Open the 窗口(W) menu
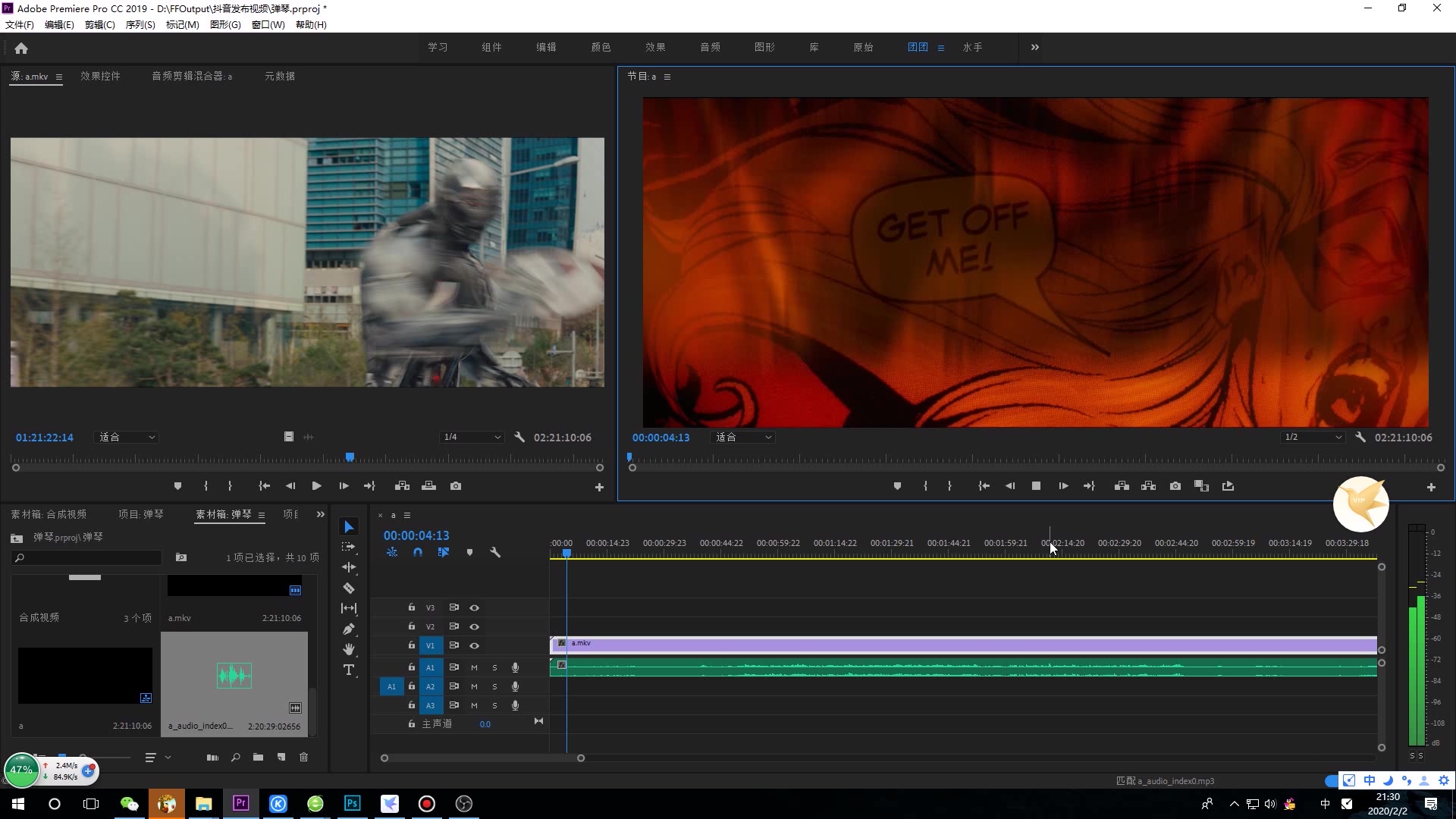The width and height of the screenshot is (1456, 819). pos(268,25)
